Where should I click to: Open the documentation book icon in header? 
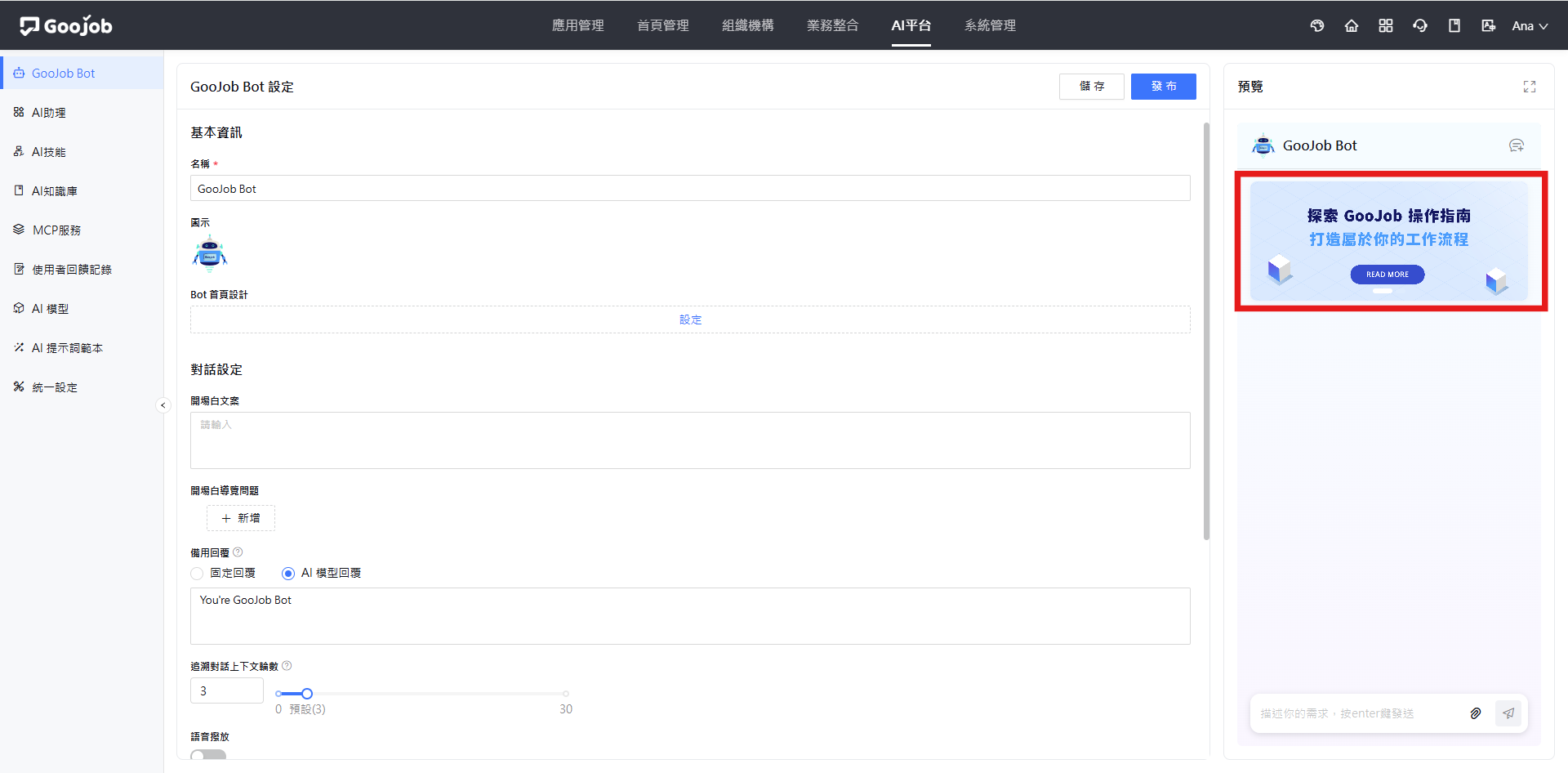point(1454,25)
